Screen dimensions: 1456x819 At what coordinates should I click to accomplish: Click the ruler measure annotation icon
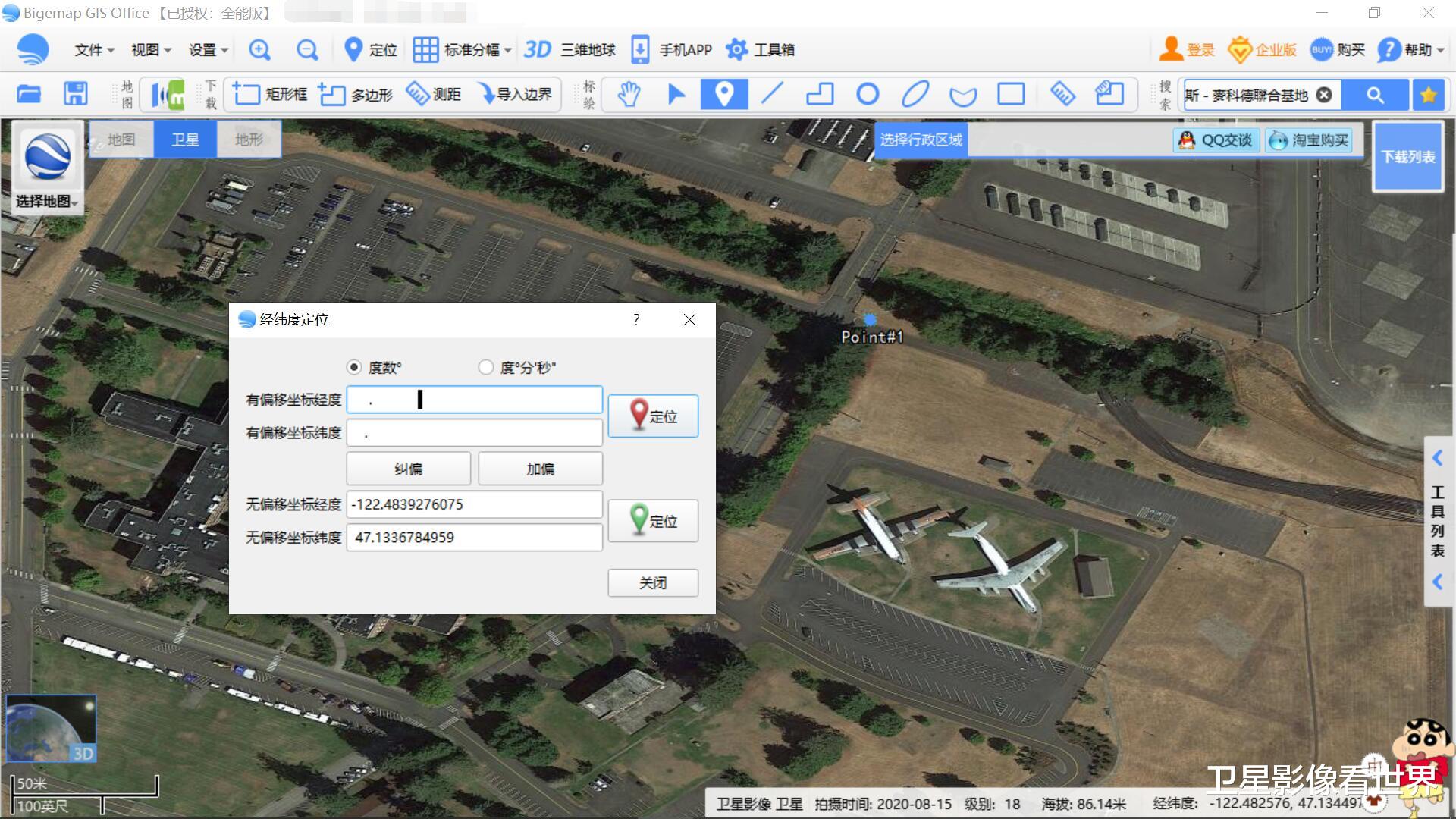pyautogui.click(x=1062, y=94)
